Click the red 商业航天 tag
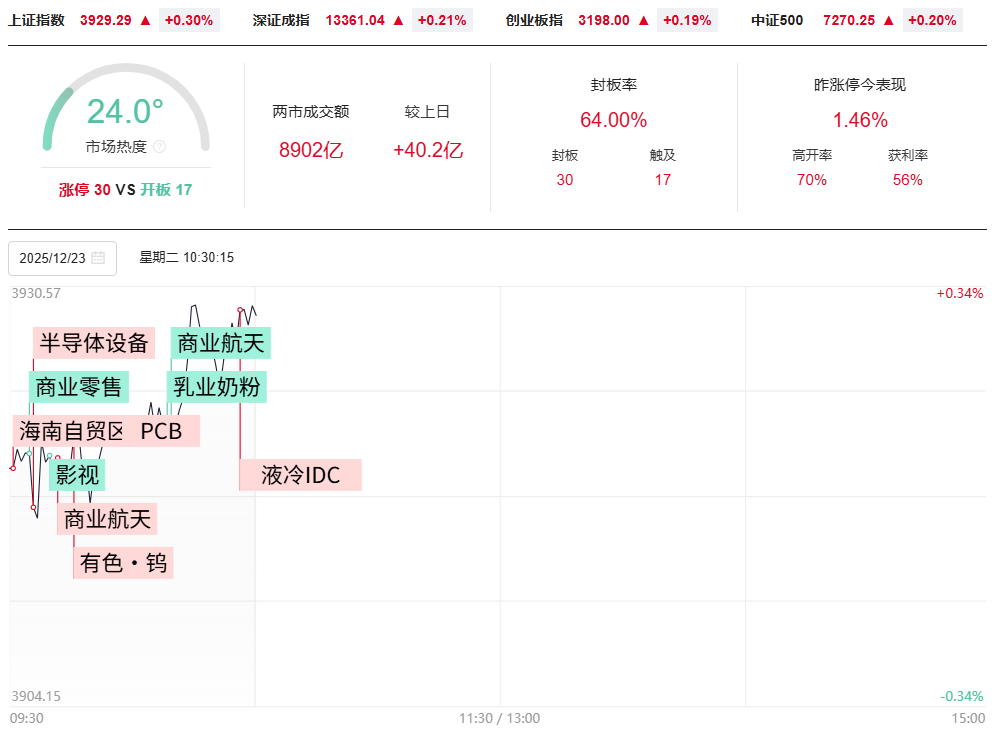The height and width of the screenshot is (734, 1000). coord(107,519)
